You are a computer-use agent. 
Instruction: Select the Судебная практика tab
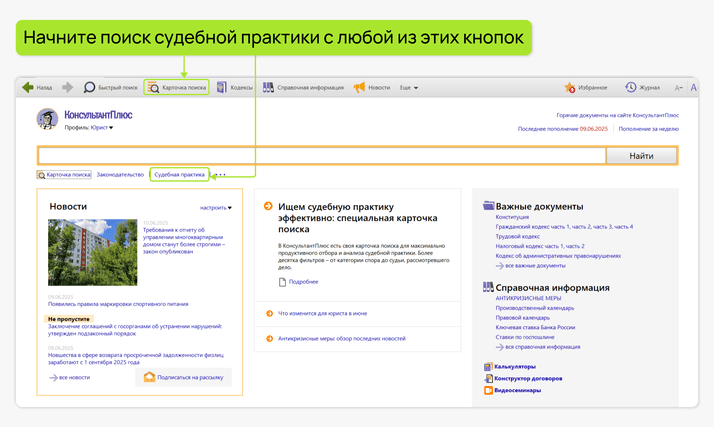pos(179,174)
